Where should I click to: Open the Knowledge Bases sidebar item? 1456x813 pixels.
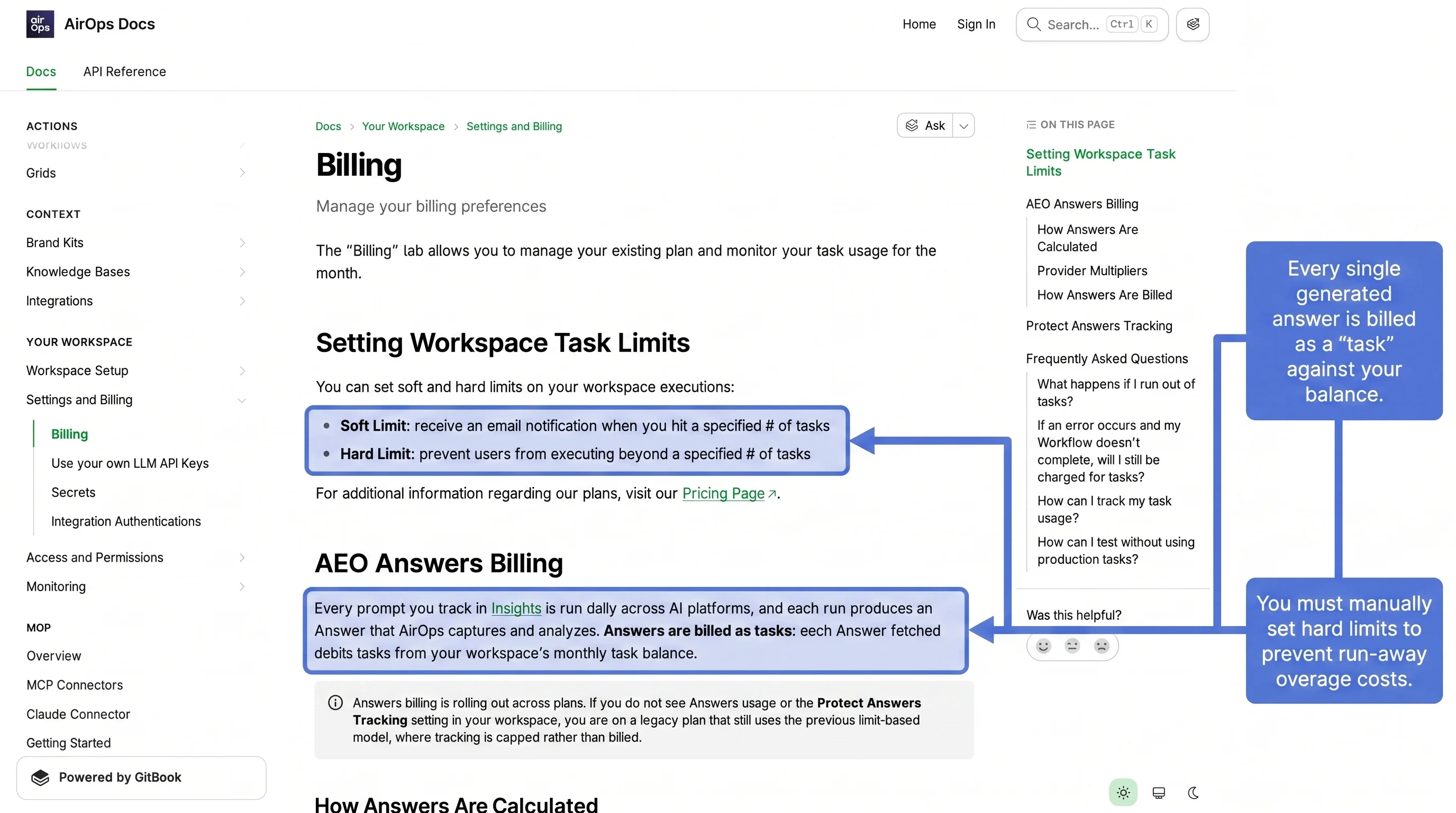tap(78, 272)
